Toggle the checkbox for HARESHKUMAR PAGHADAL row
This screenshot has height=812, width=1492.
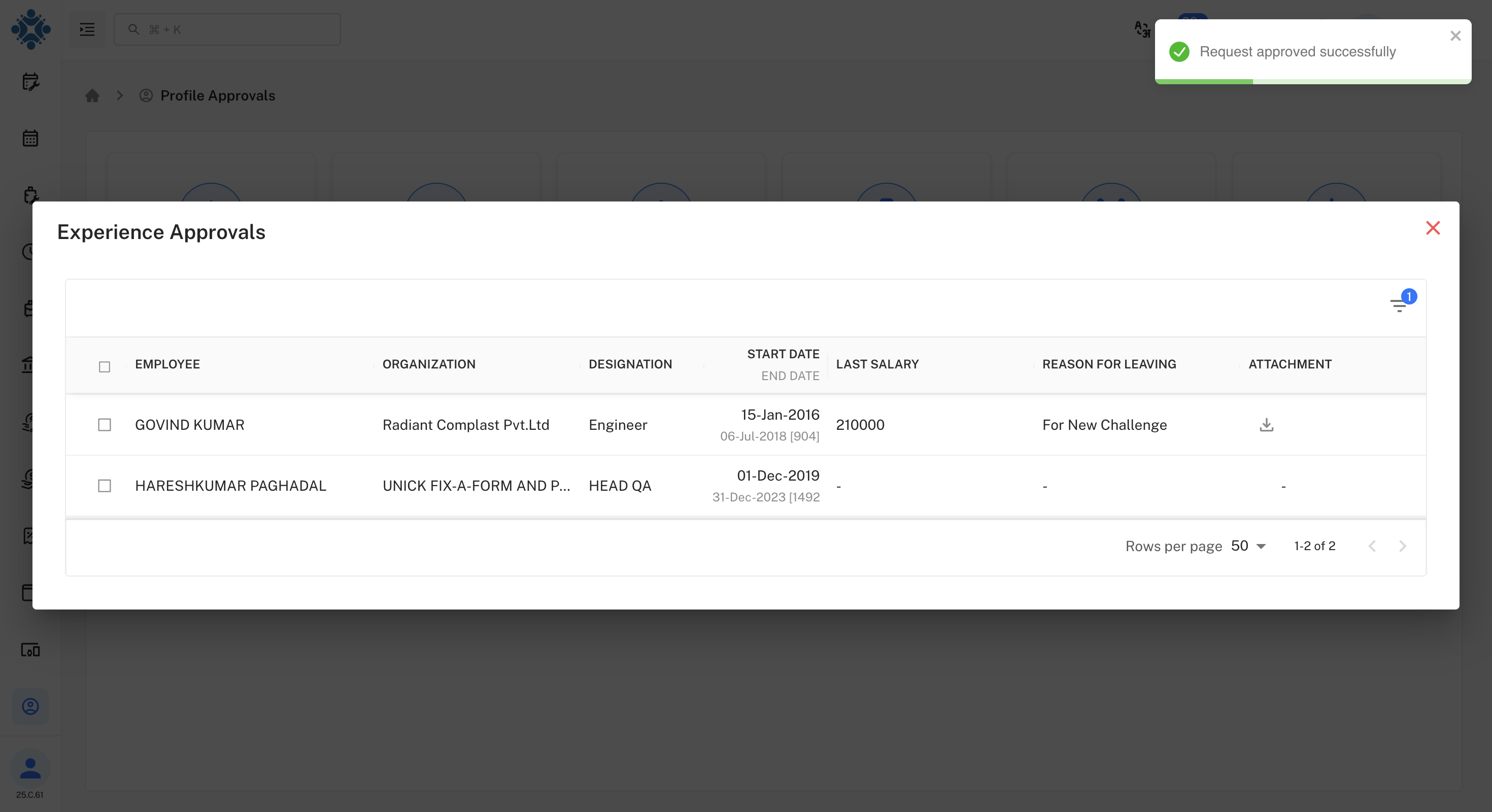click(104, 486)
